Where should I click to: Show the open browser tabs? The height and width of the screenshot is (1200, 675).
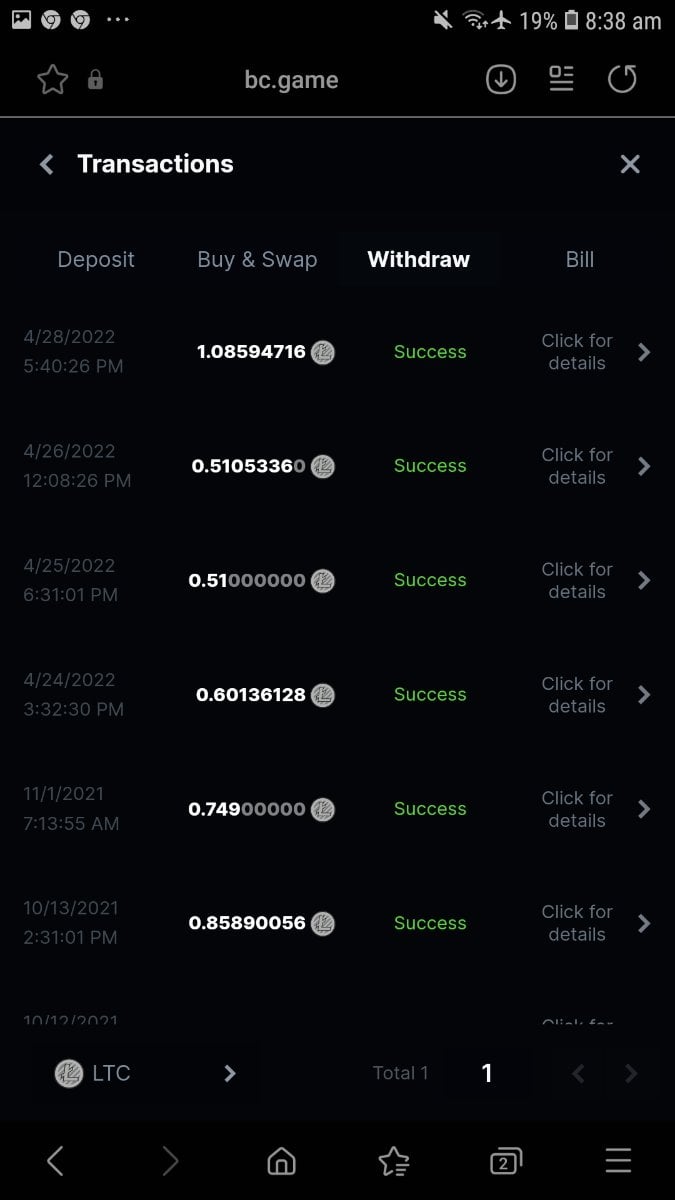point(506,1161)
